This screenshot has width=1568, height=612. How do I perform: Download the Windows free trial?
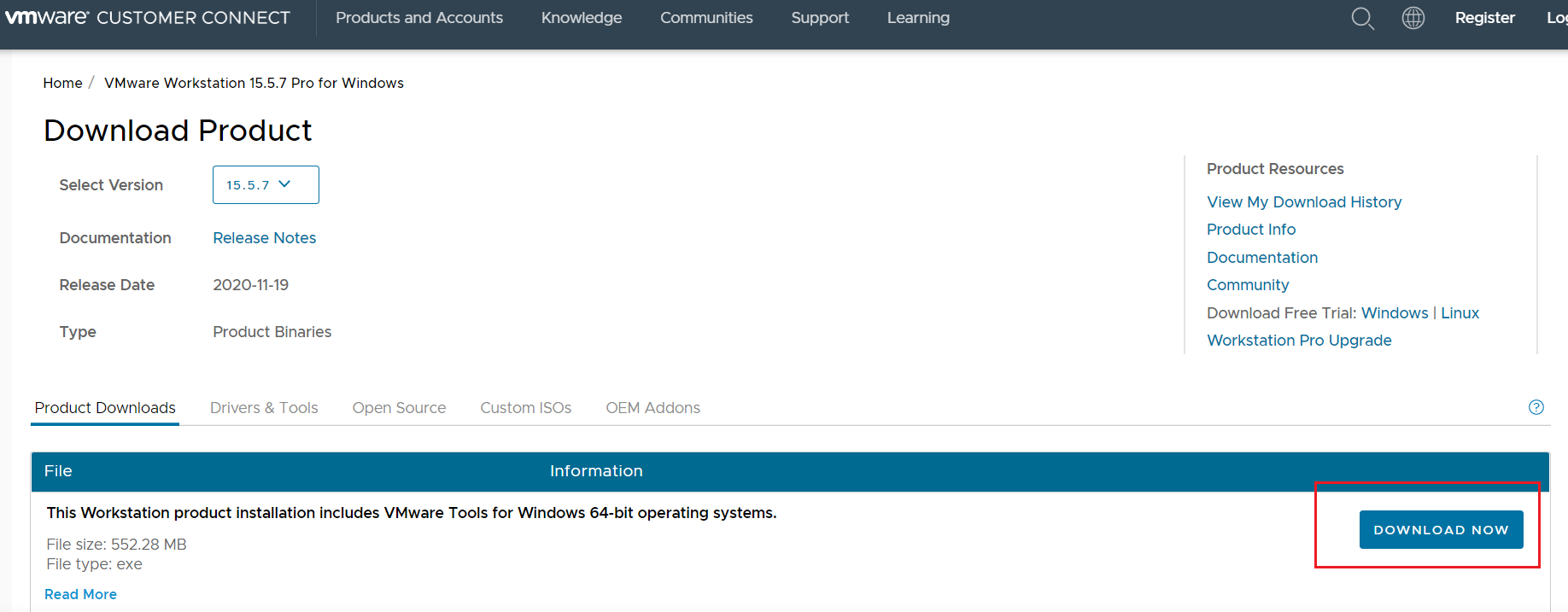pyautogui.click(x=1395, y=313)
